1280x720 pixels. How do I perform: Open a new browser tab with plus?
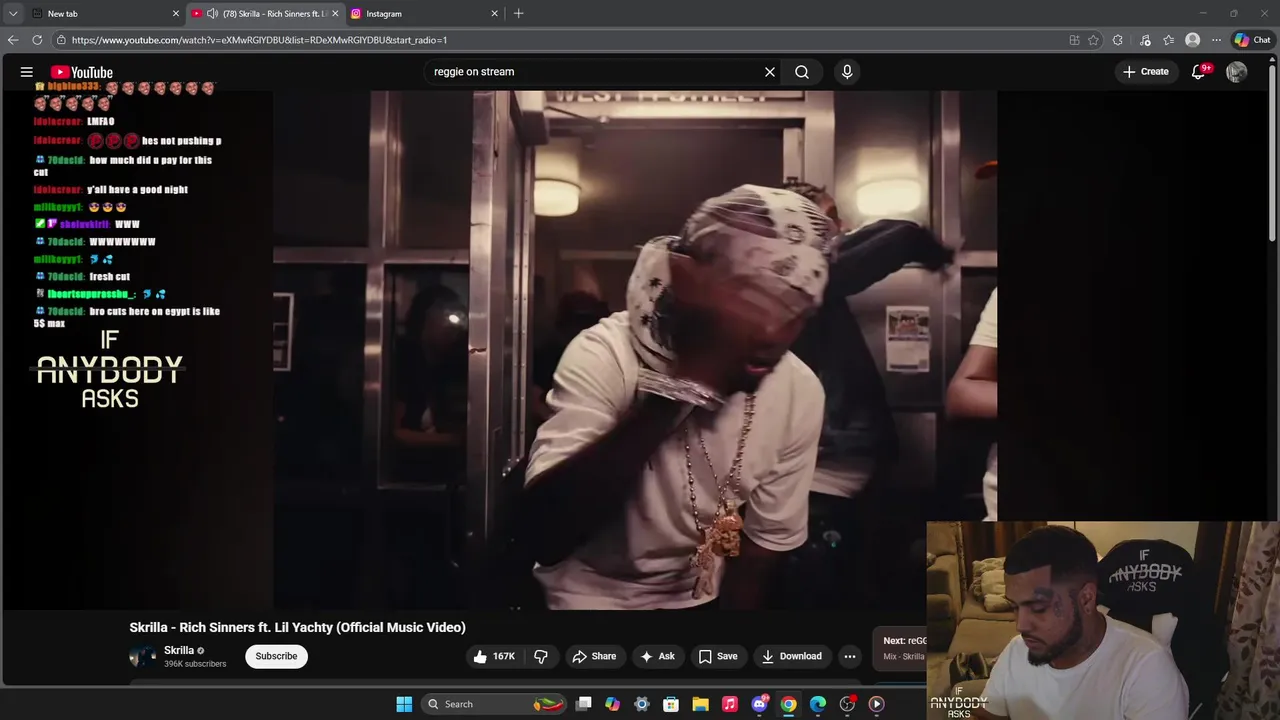[518, 14]
